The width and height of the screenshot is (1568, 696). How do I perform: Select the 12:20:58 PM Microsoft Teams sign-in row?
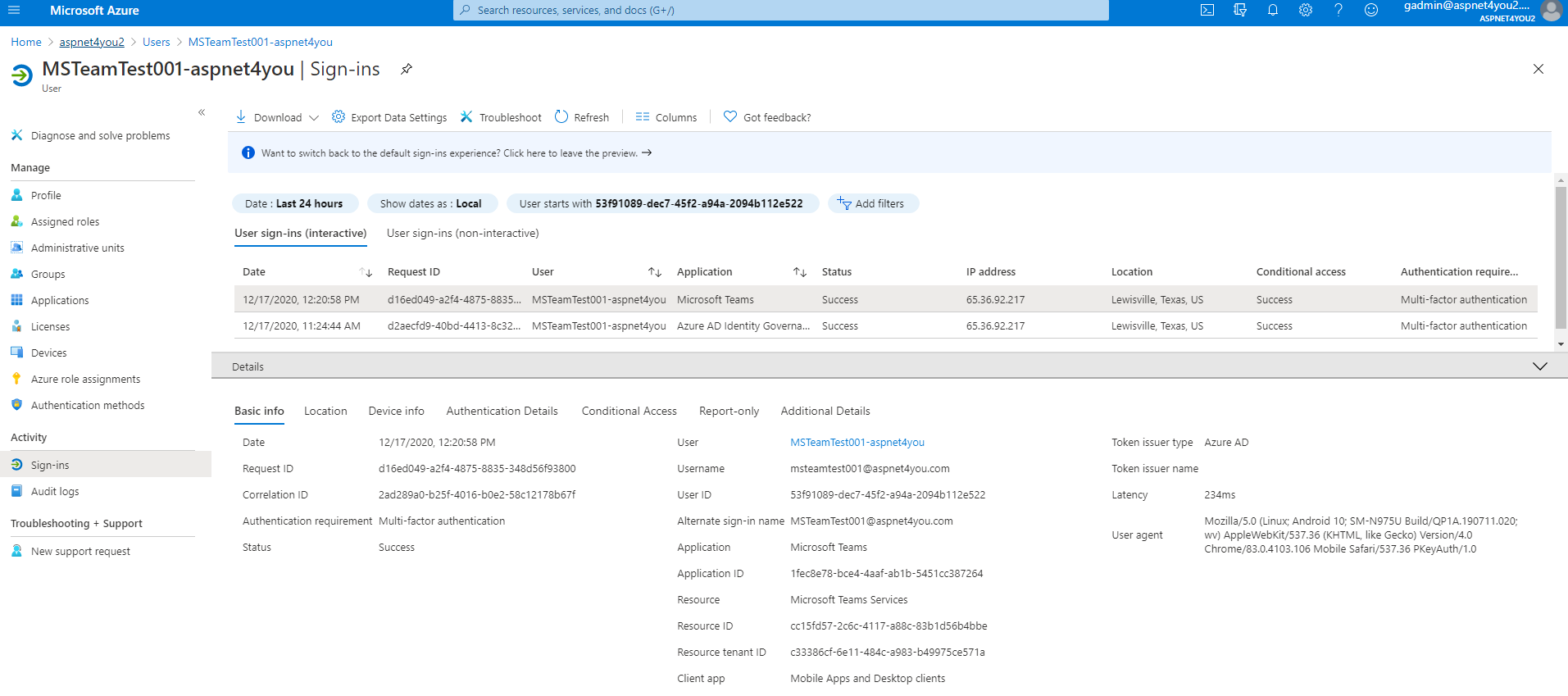[x=886, y=299]
